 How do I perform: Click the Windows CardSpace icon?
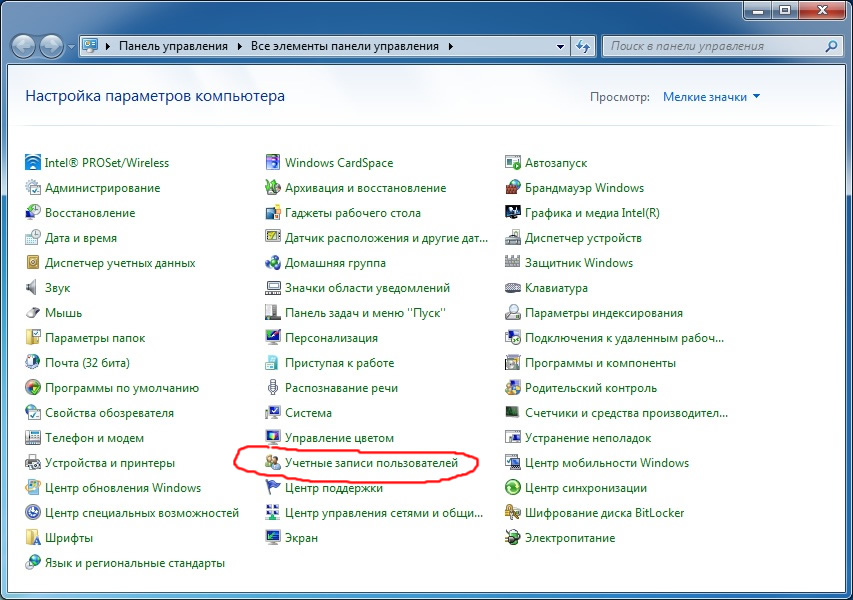point(273,163)
